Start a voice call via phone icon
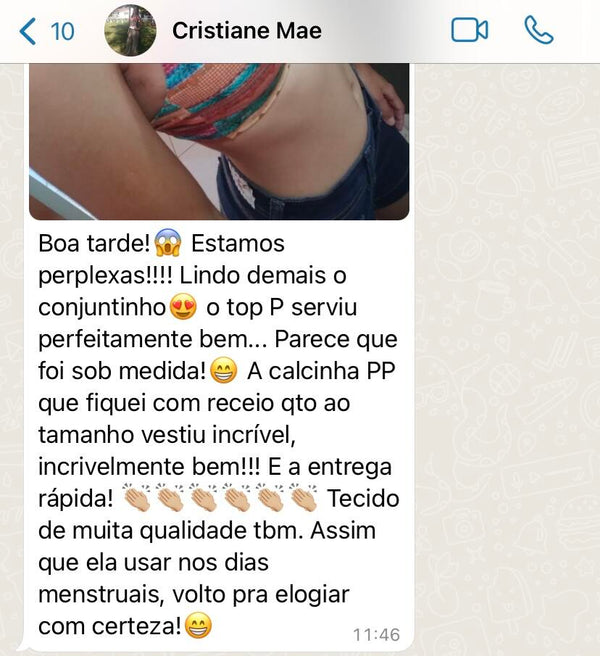 tap(538, 30)
